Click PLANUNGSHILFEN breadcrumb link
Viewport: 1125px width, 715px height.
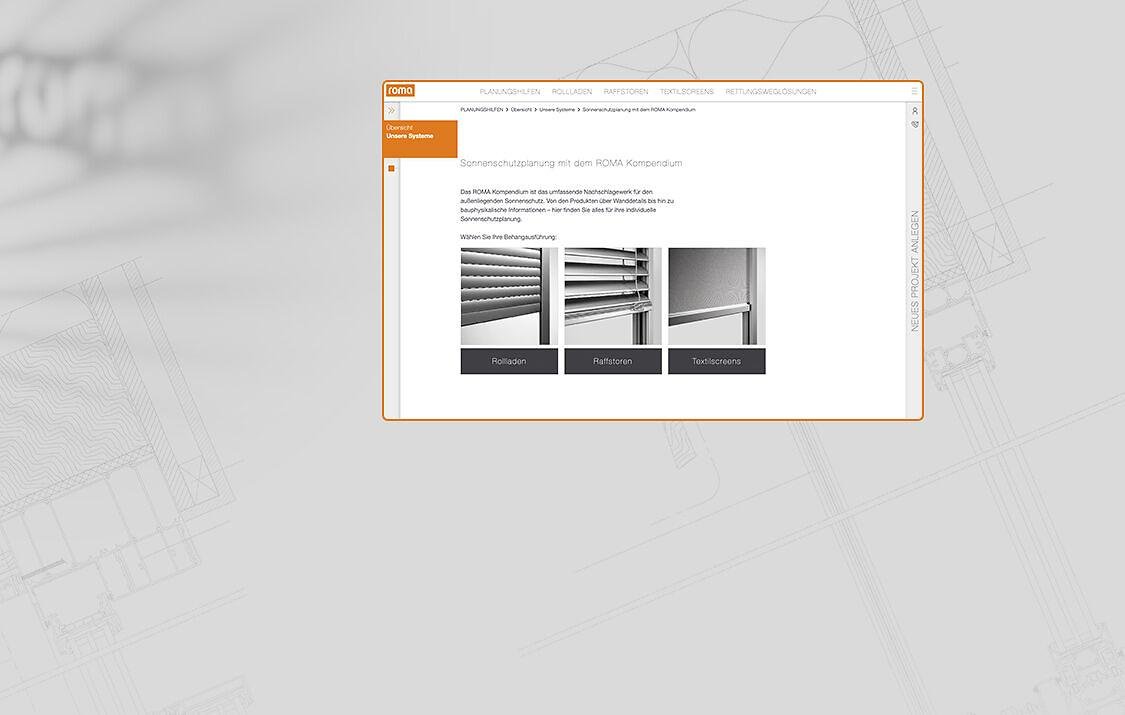[481, 110]
